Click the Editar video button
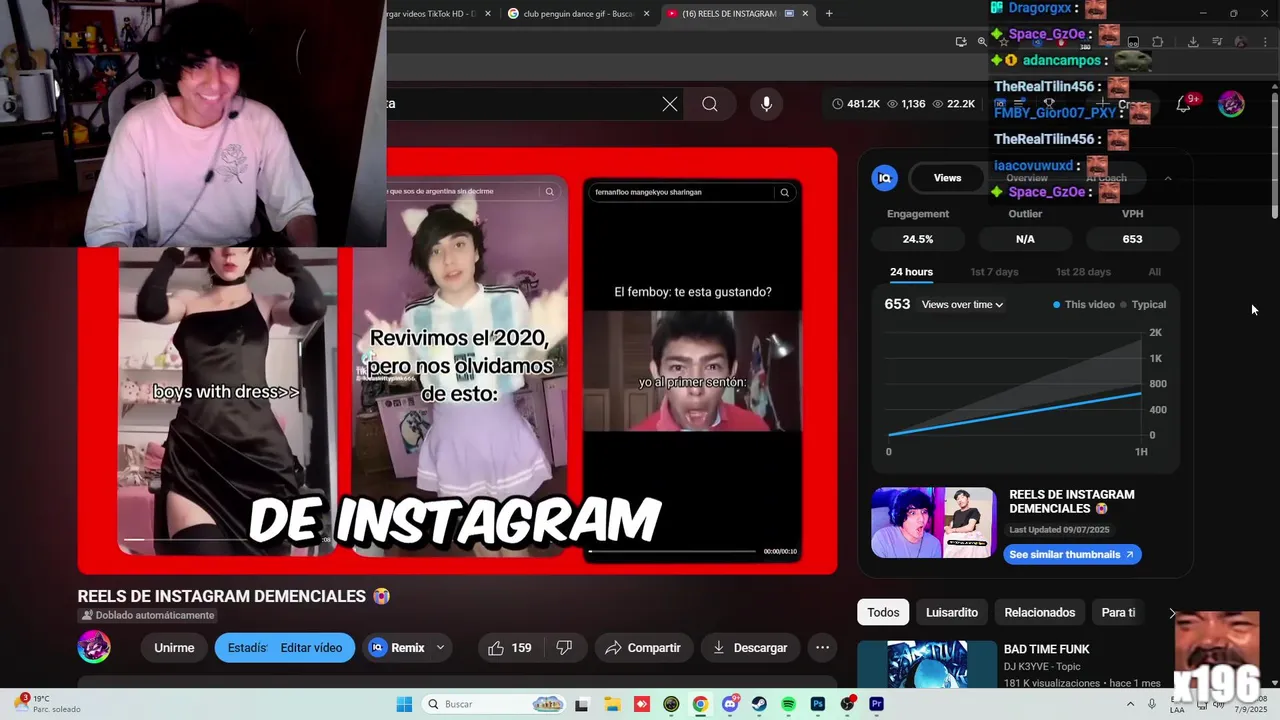Viewport: 1280px width, 720px height. (312, 648)
